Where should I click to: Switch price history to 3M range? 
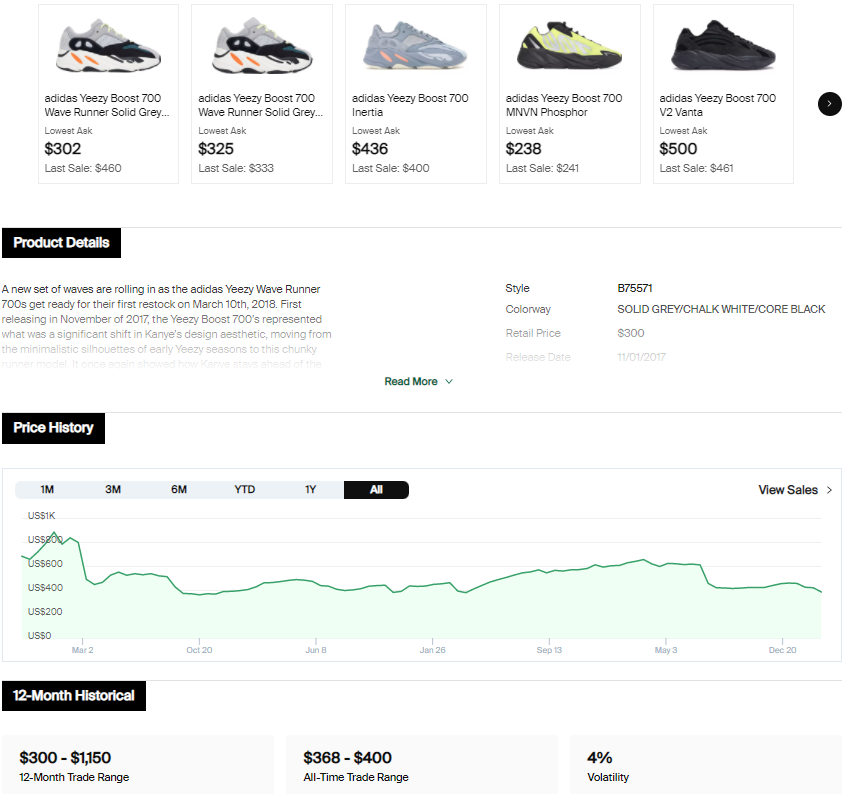[x=113, y=490]
